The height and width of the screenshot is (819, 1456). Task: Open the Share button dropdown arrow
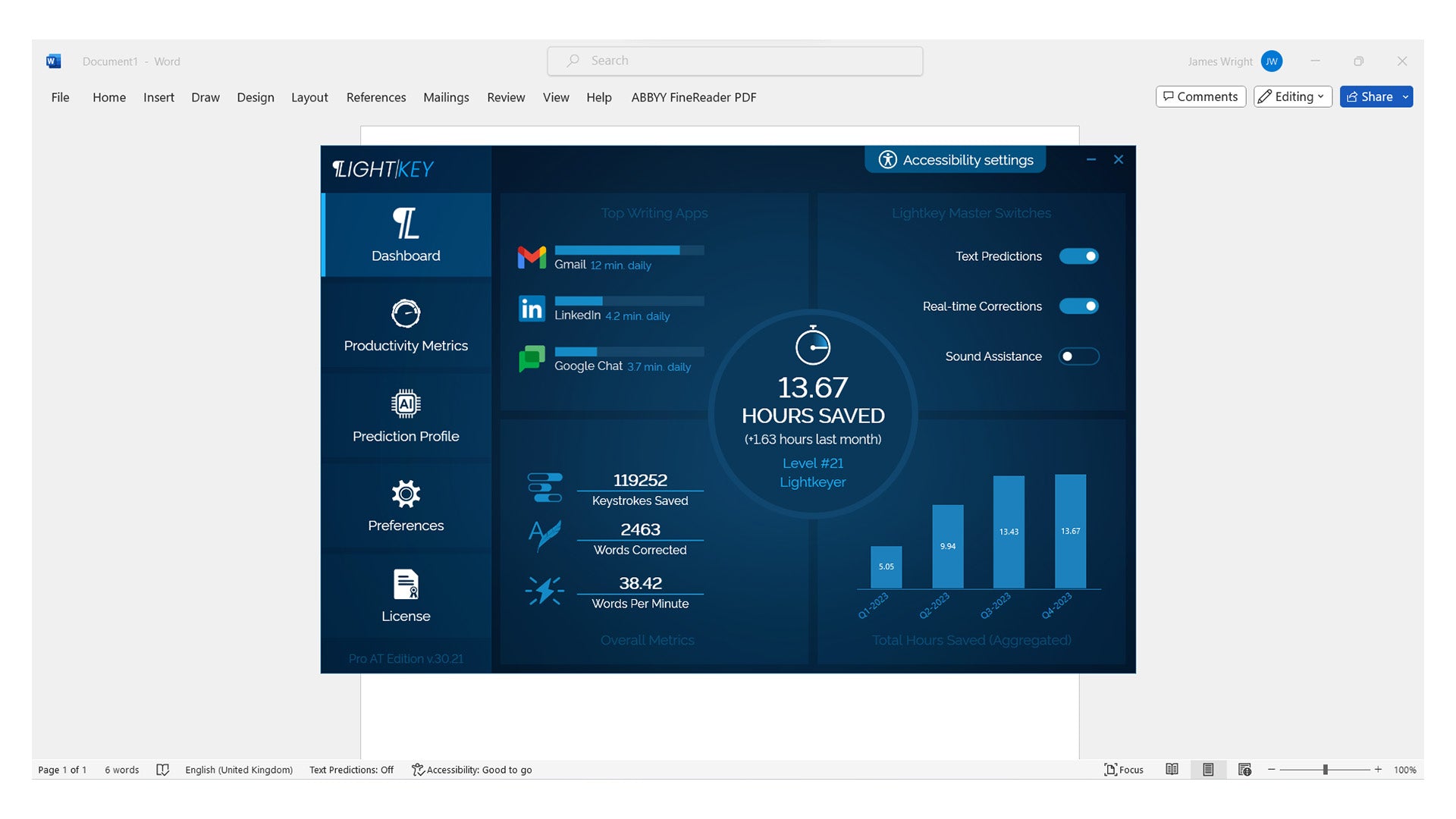pos(1405,96)
